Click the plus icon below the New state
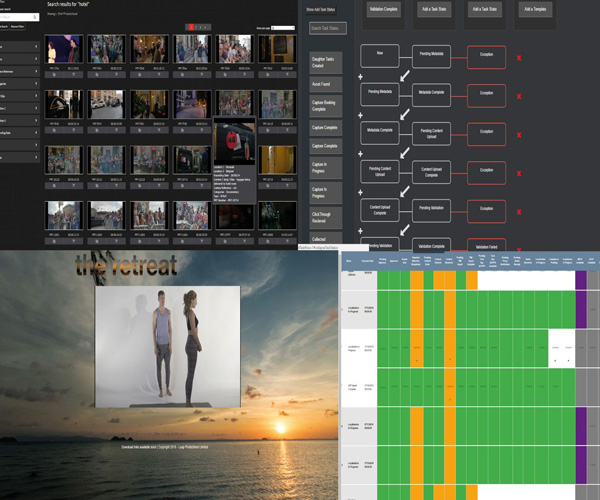This screenshot has width=600, height=500. 362,74
